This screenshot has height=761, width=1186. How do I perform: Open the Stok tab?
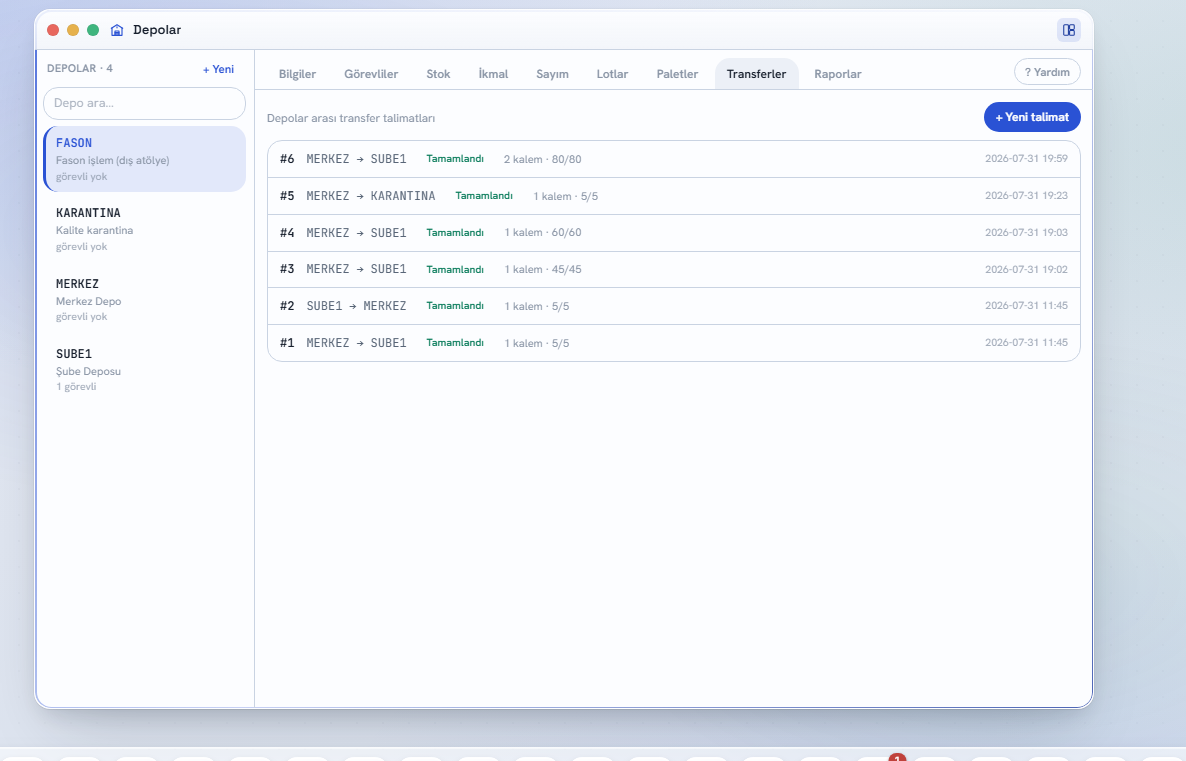[438, 74]
